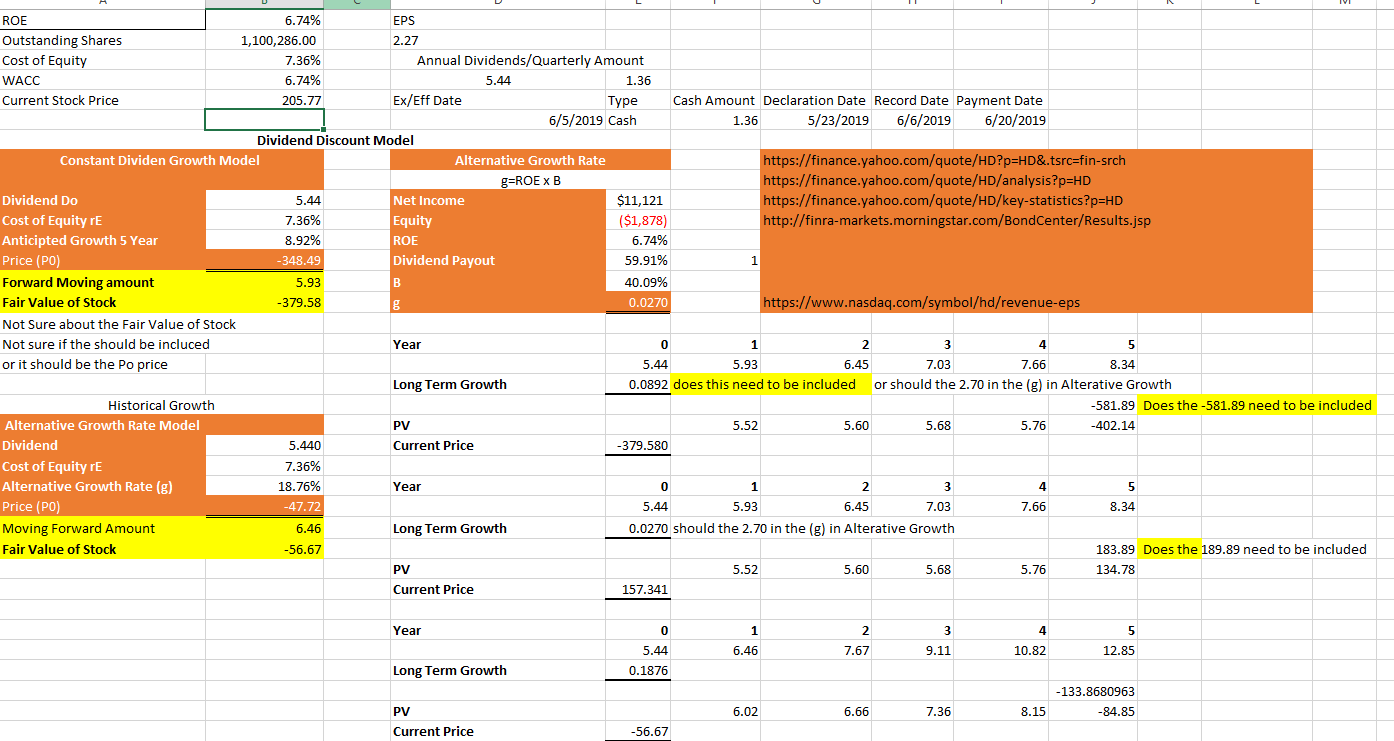Click the Constant Dividen Growth Model header
The height and width of the screenshot is (741, 1394).
pos(160,160)
